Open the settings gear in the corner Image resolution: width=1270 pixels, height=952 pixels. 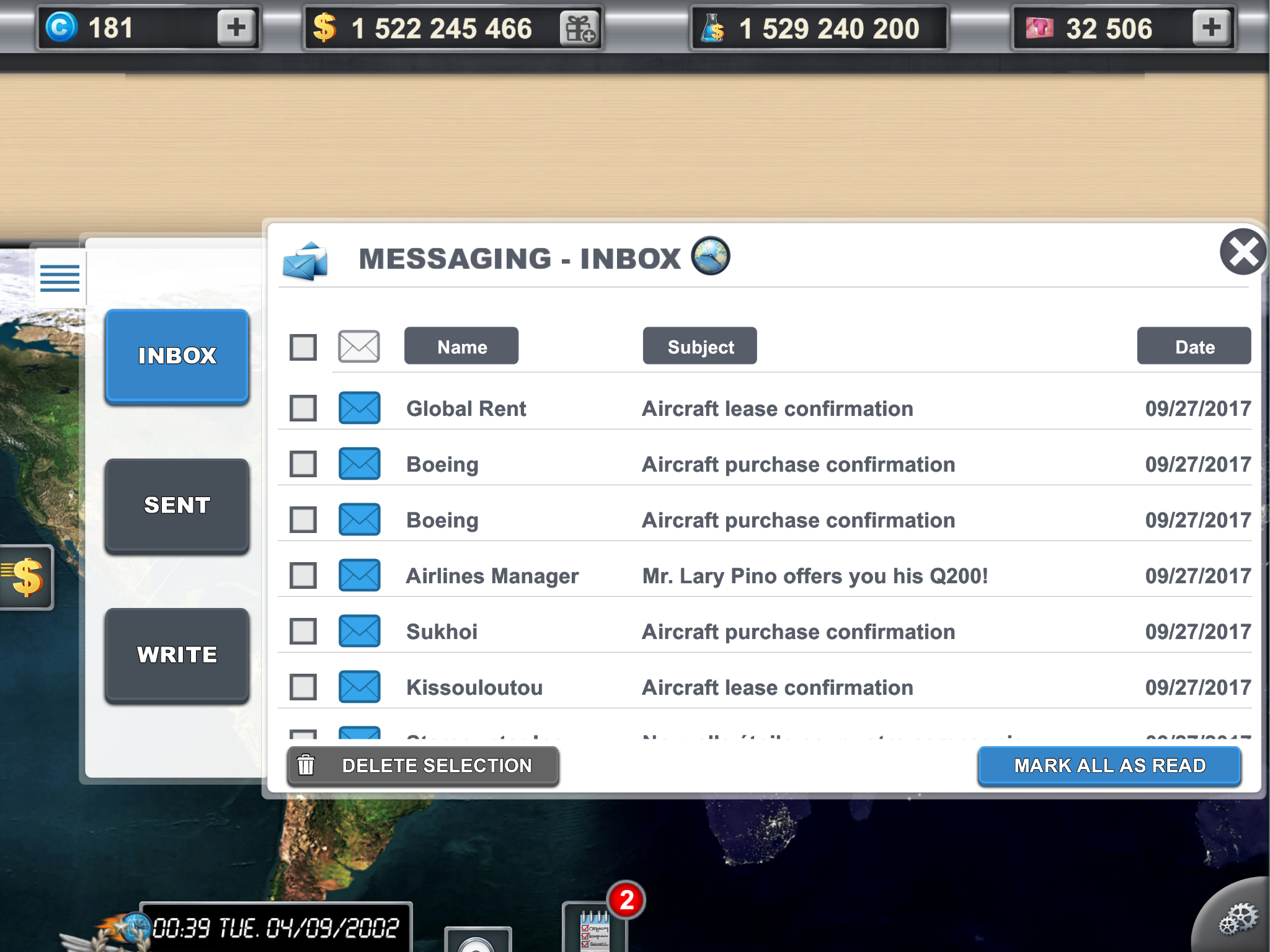click(1238, 920)
